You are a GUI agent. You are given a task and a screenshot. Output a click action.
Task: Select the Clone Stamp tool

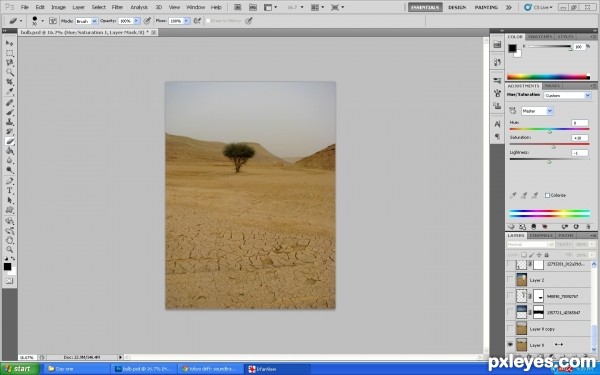10,122
